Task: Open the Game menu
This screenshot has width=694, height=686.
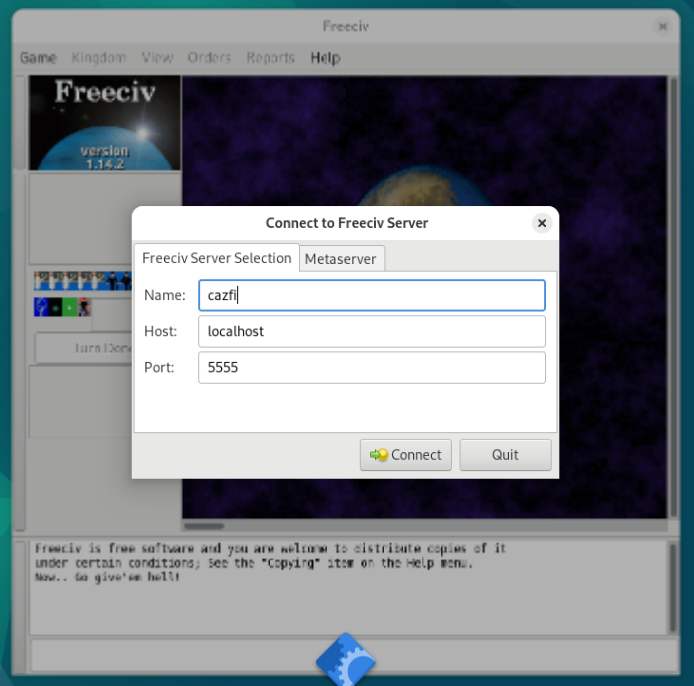Action: (38, 58)
